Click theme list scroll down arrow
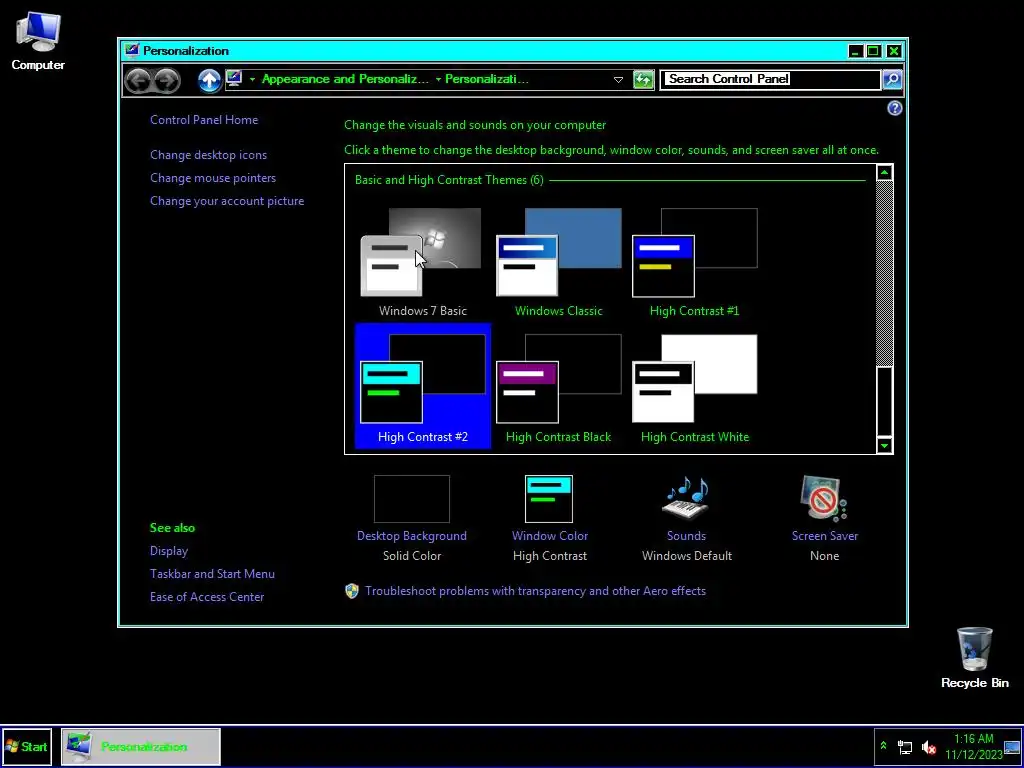1024x768 pixels. click(884, 445)
